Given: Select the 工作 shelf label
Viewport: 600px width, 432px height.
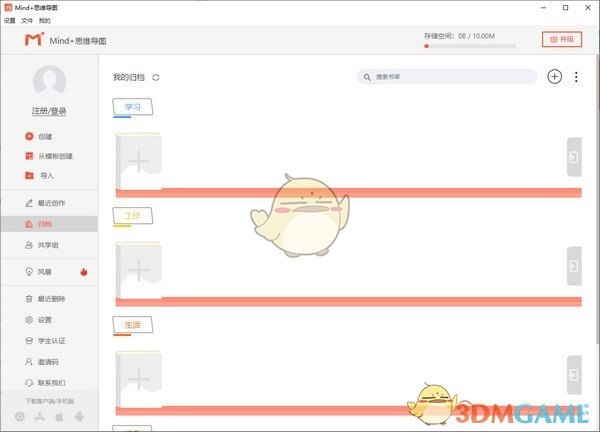Looking at the screenshot, I should click(132, 216).
